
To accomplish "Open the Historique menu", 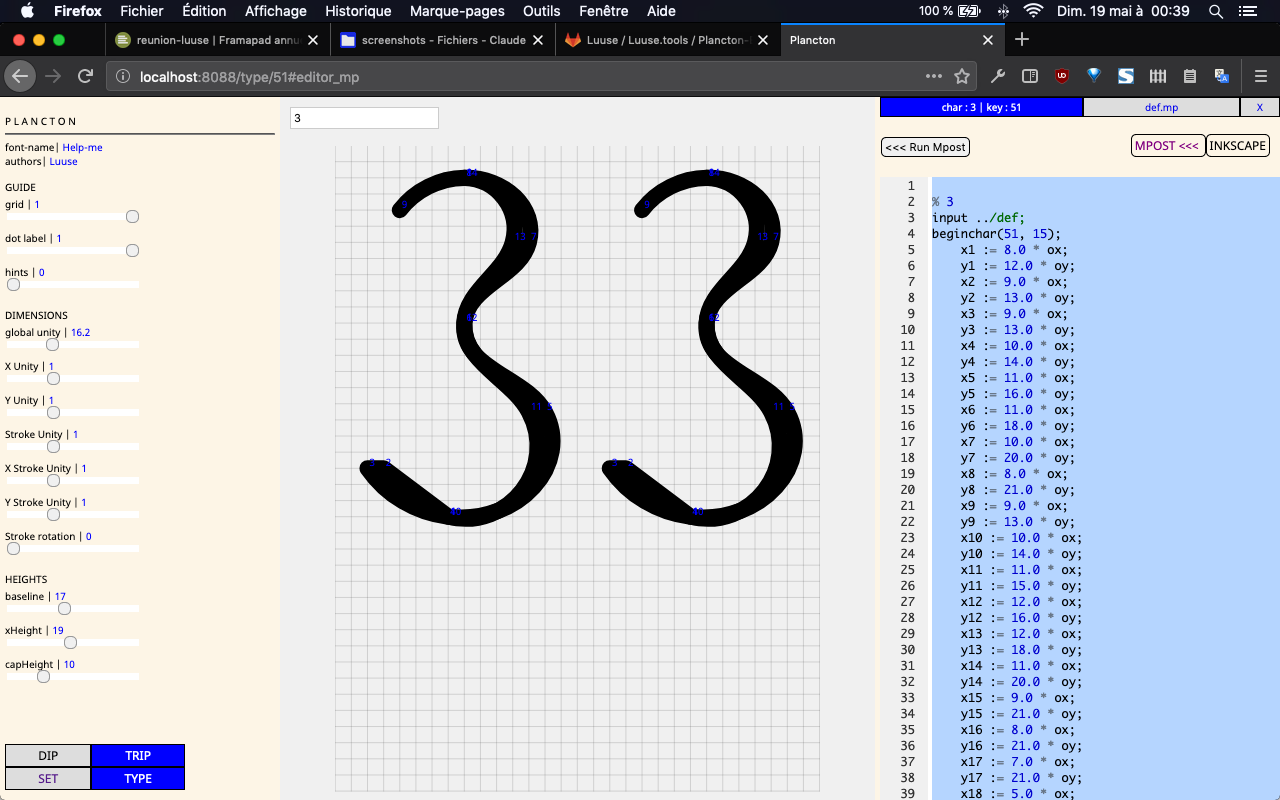I will coord(358,11).
